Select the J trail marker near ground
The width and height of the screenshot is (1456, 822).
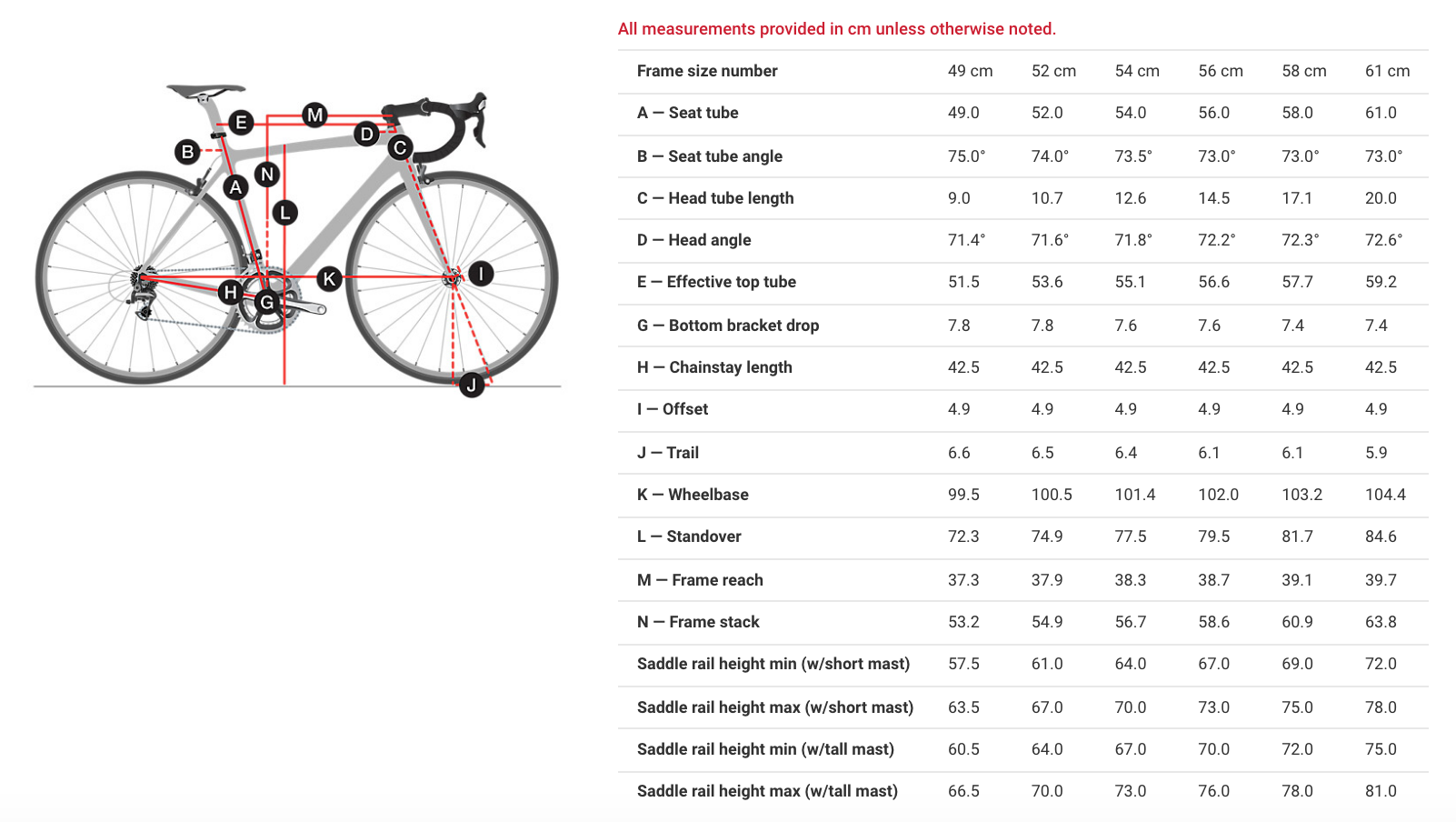(471, 385)
